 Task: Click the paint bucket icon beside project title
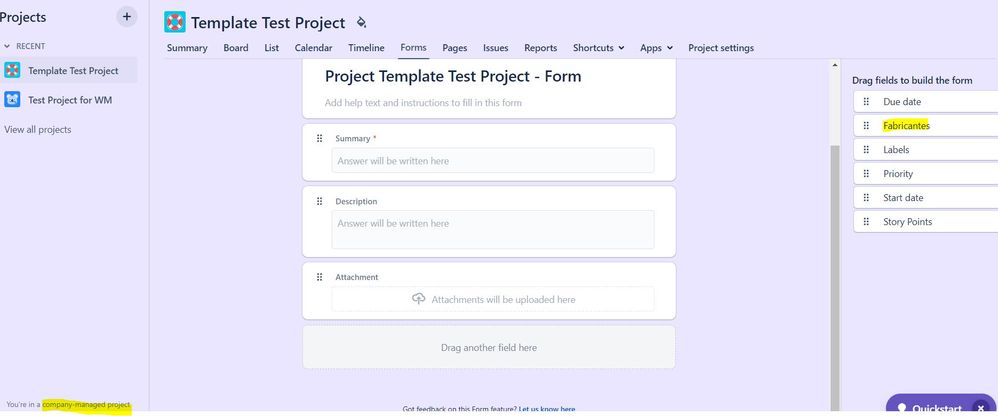pos(362,23)
